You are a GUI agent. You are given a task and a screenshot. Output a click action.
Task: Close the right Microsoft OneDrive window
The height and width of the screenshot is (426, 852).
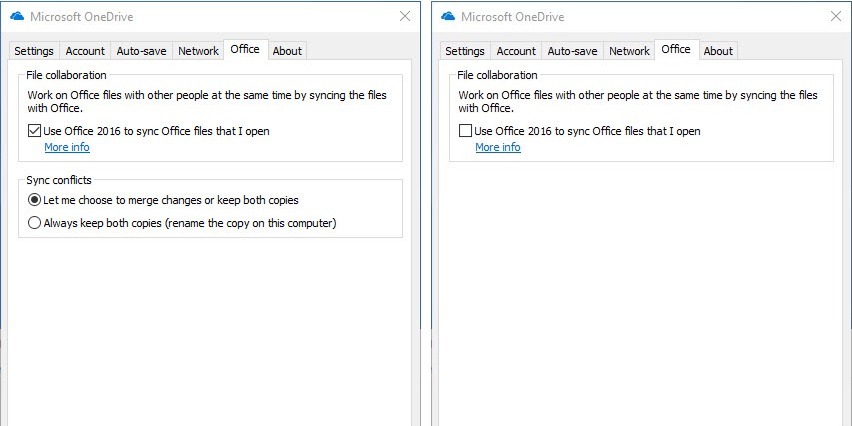coord(836,16)
